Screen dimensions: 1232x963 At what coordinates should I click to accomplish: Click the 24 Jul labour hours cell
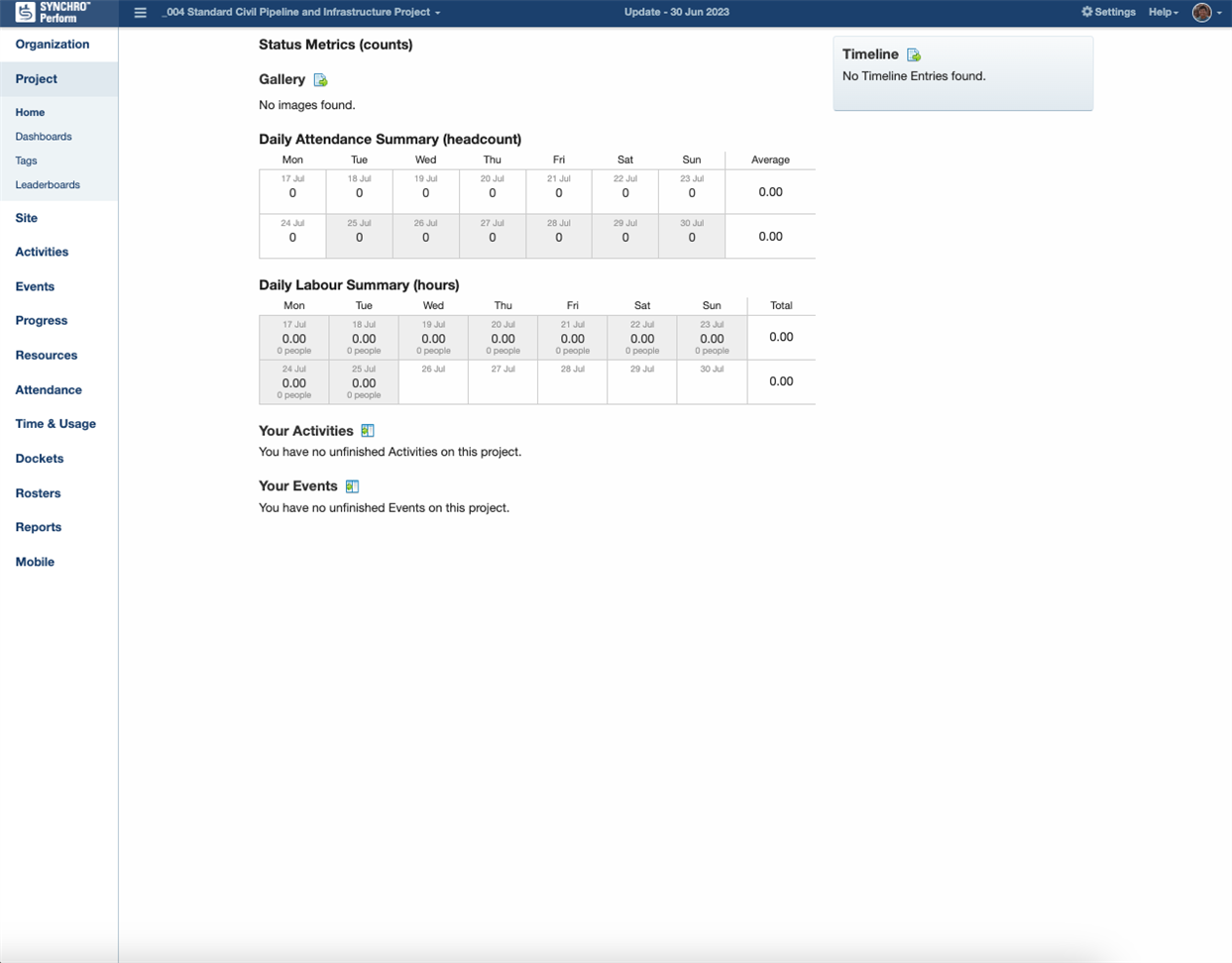point(294,381)
